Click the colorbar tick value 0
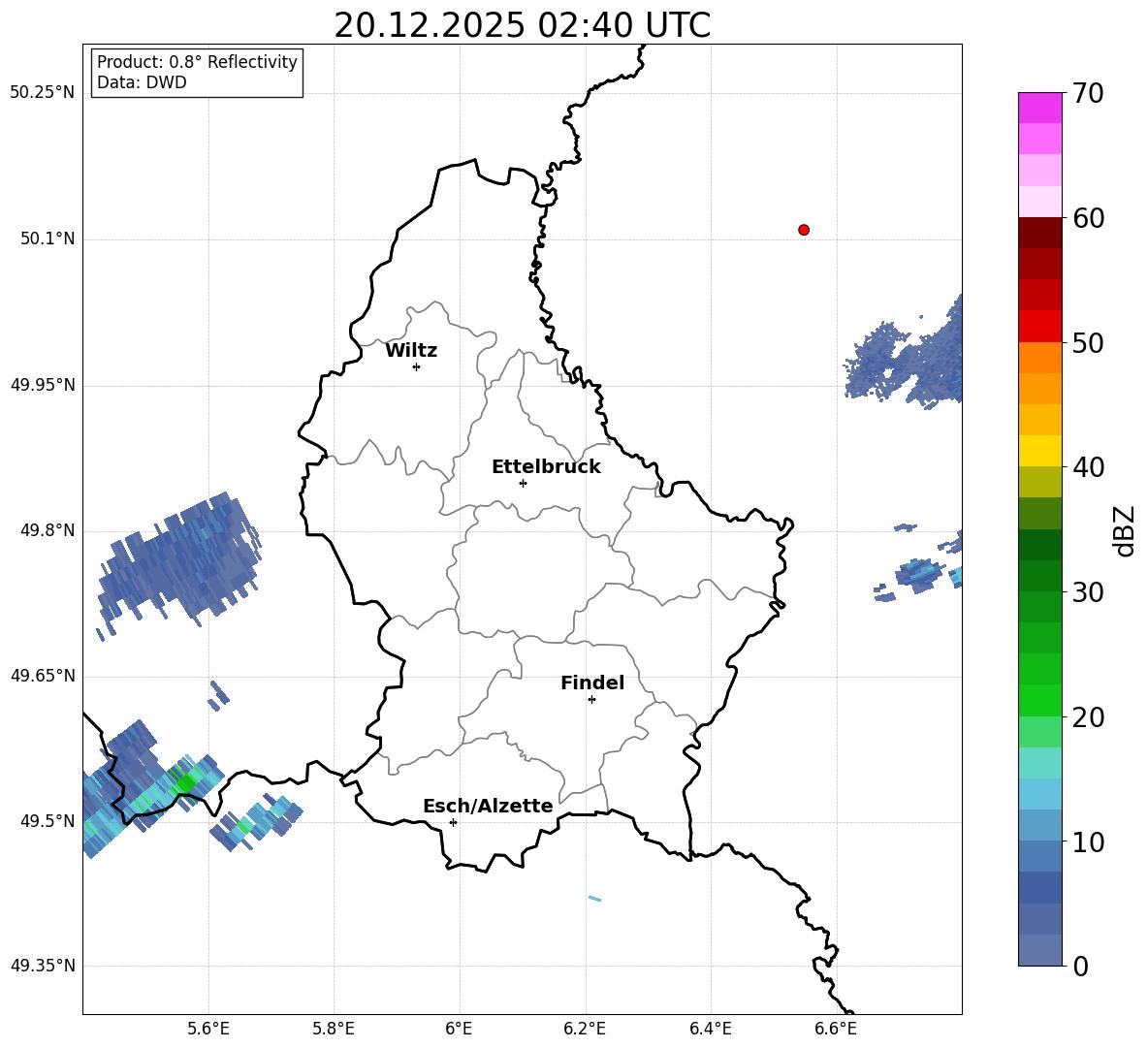Screen dimensions: 1148x1048 1081,966
